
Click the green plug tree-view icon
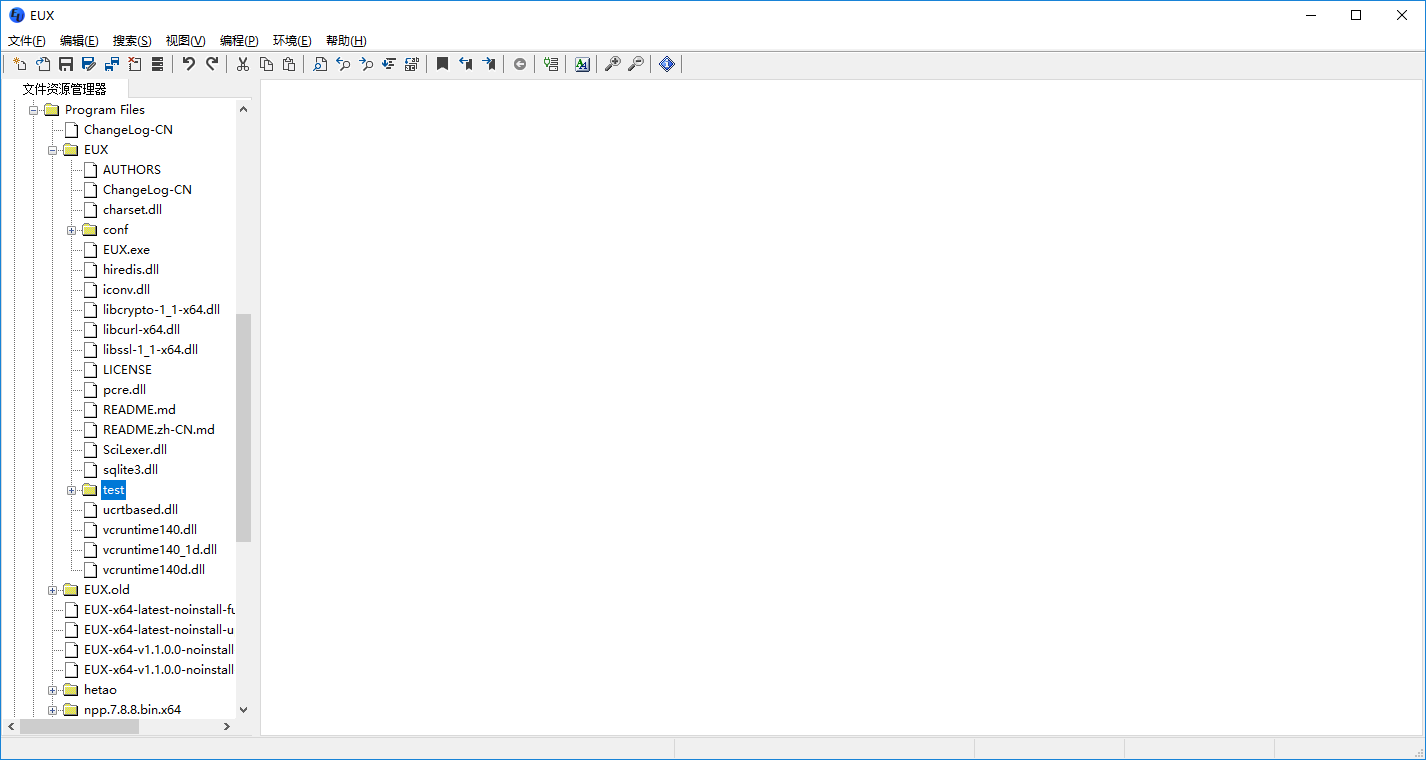pyautogui.click(x=551, y=64)
